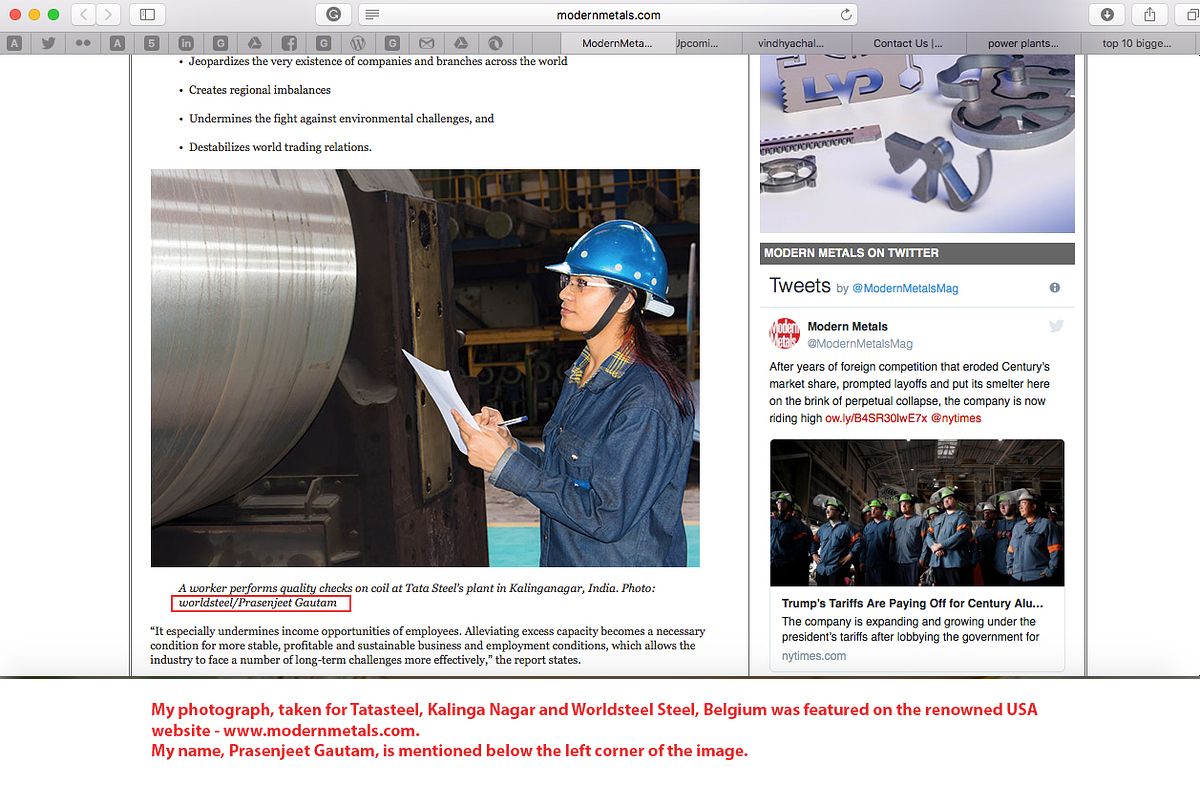This screenshot has width=1200, height=789.
Task: Open the pinned Facebook tab
Action: point(288,43)
